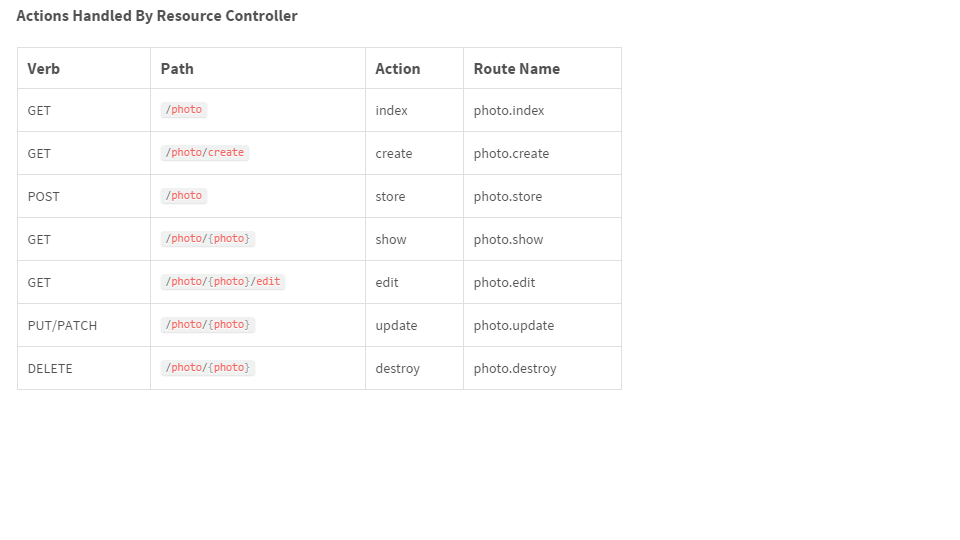
Task: Click the "Action" column header
Action: (398, 69)
